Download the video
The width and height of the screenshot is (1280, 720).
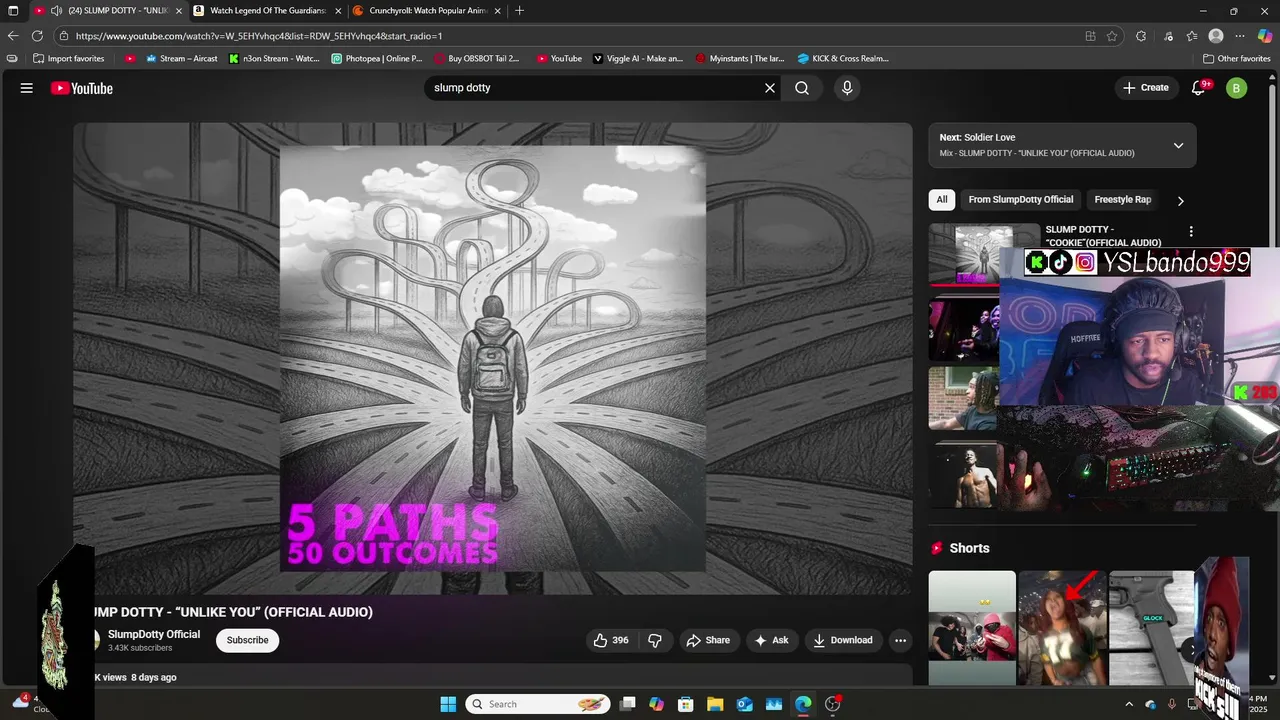(x=843, y=640)
